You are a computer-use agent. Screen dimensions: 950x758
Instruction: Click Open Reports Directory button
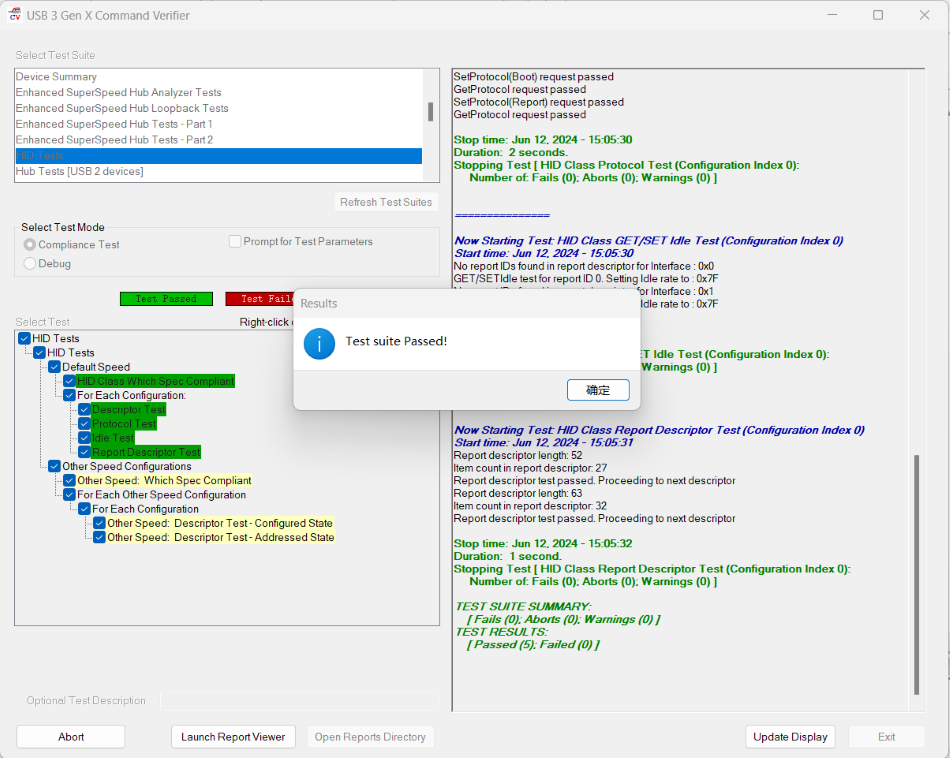click(370, 737)
